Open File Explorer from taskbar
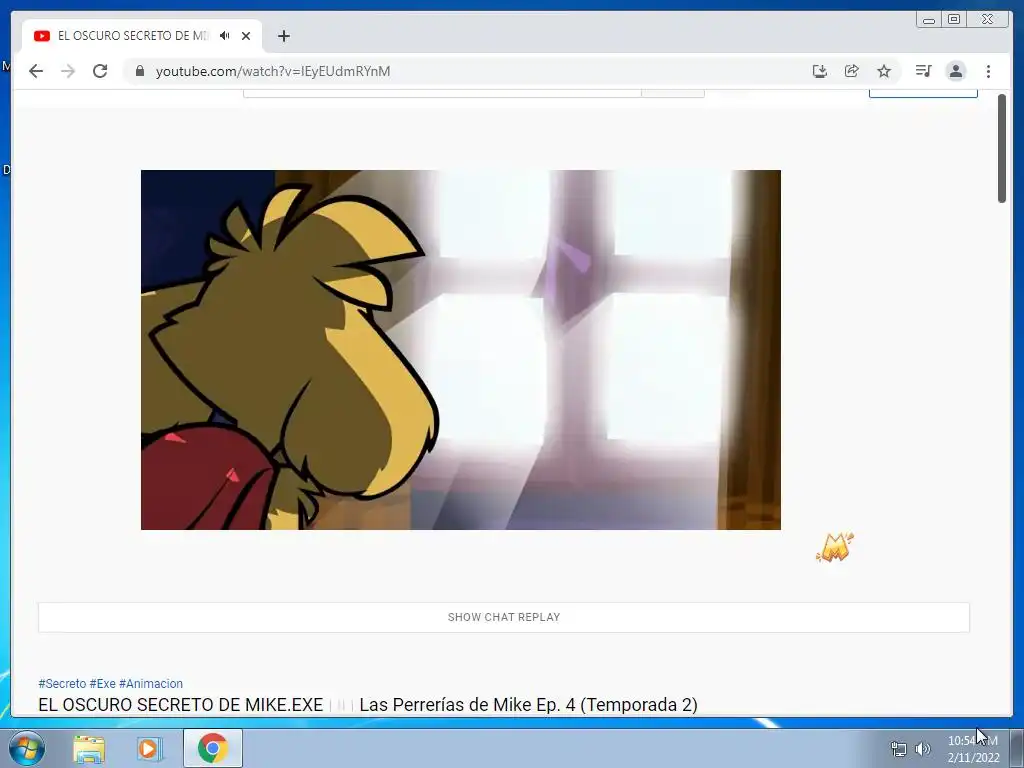The width and height of the screenshot is (1024, 768). click(89, 748)
